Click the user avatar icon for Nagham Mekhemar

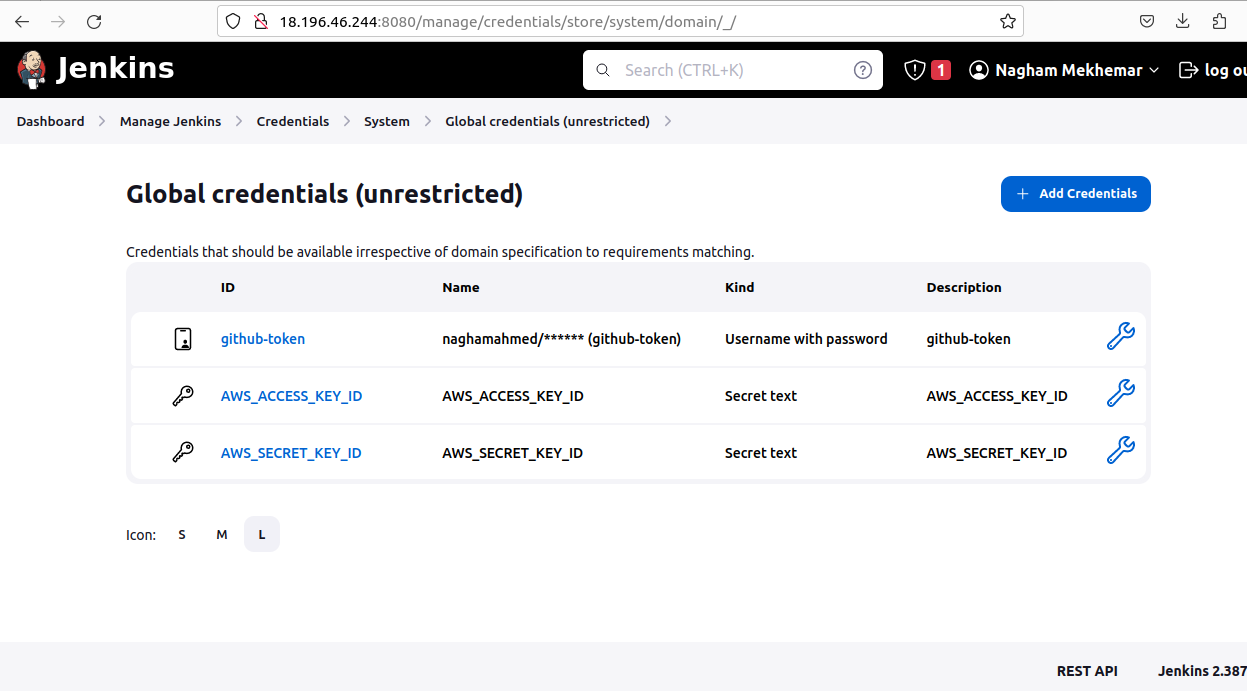pyautogui.click(x=979, y=70)
